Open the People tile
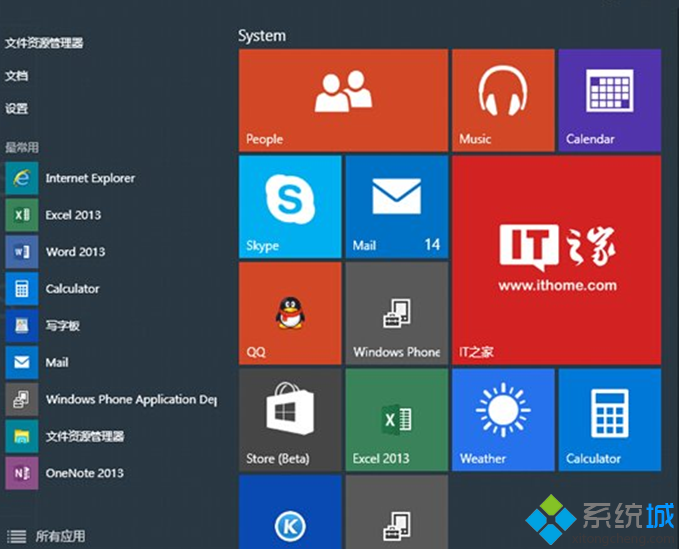The width and height of the screenshot is (679, 549). point(343,100)
